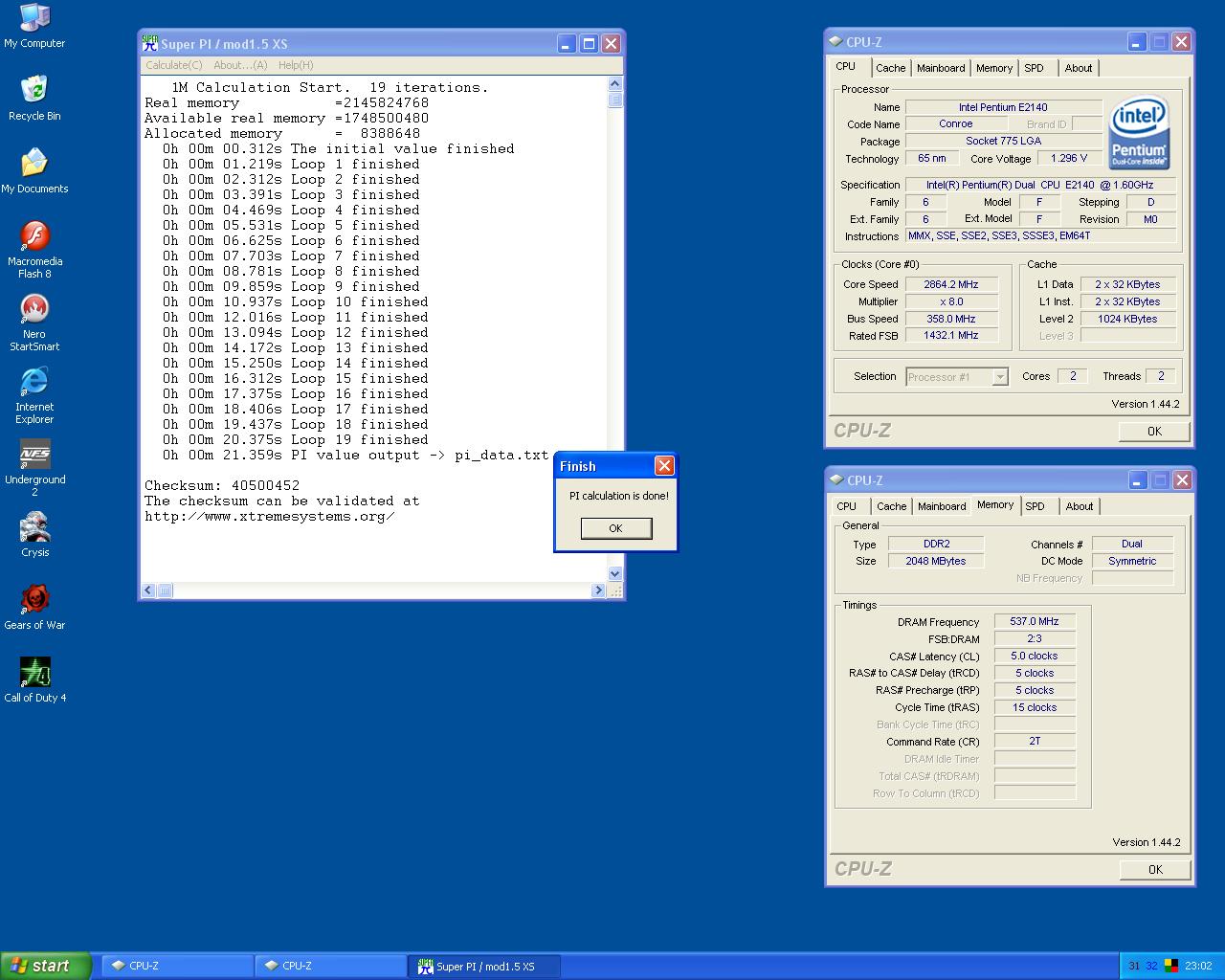Switch to CPU tab in lower CPU-Z
This screenshot has width=1225, height=980.
pos(847,506)
